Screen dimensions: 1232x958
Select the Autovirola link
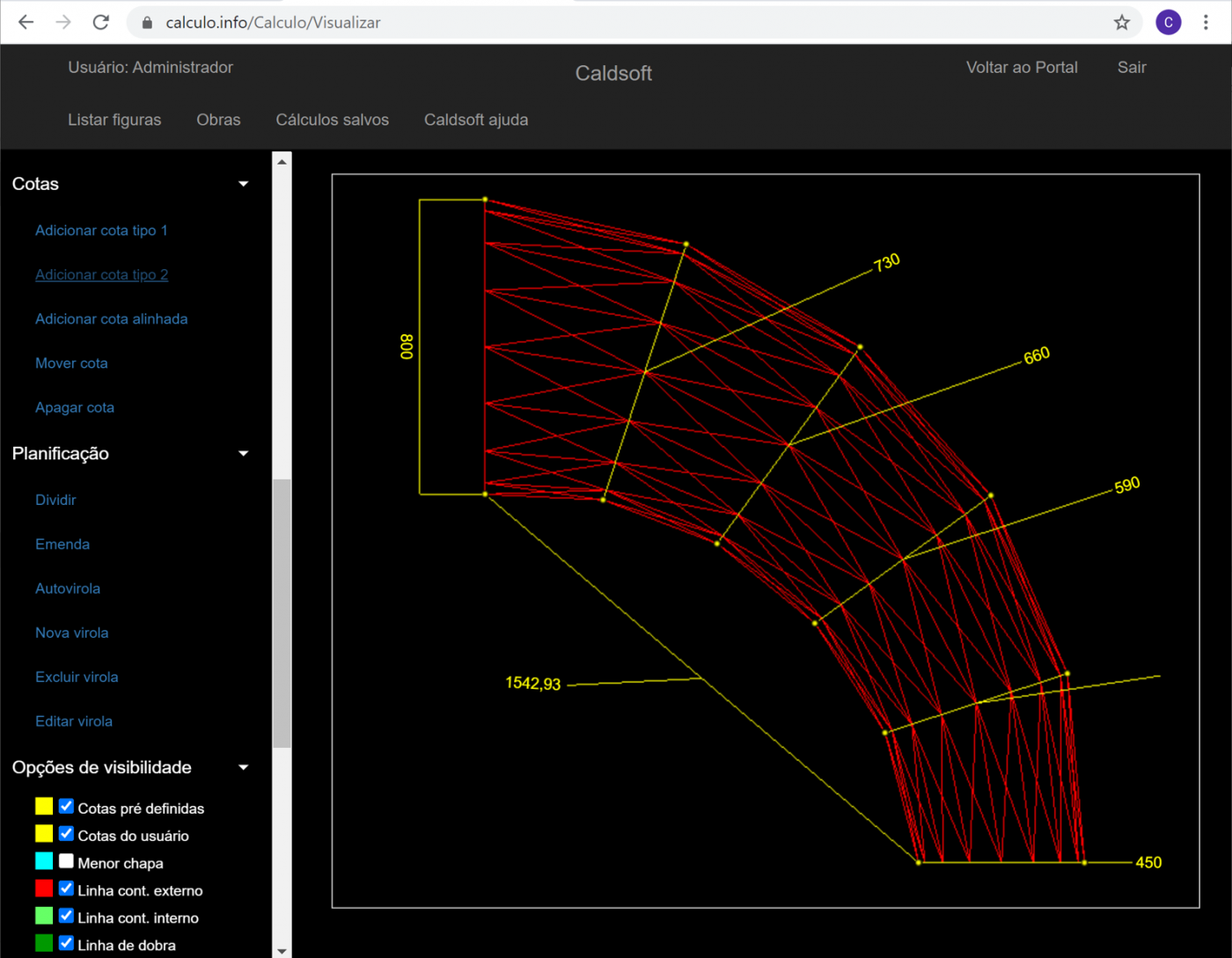pos(68,589)
